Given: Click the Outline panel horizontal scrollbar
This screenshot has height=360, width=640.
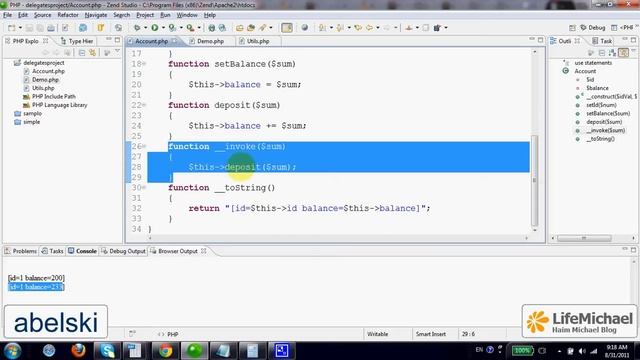Looking at the screenshot, I should tap(584, 238).
